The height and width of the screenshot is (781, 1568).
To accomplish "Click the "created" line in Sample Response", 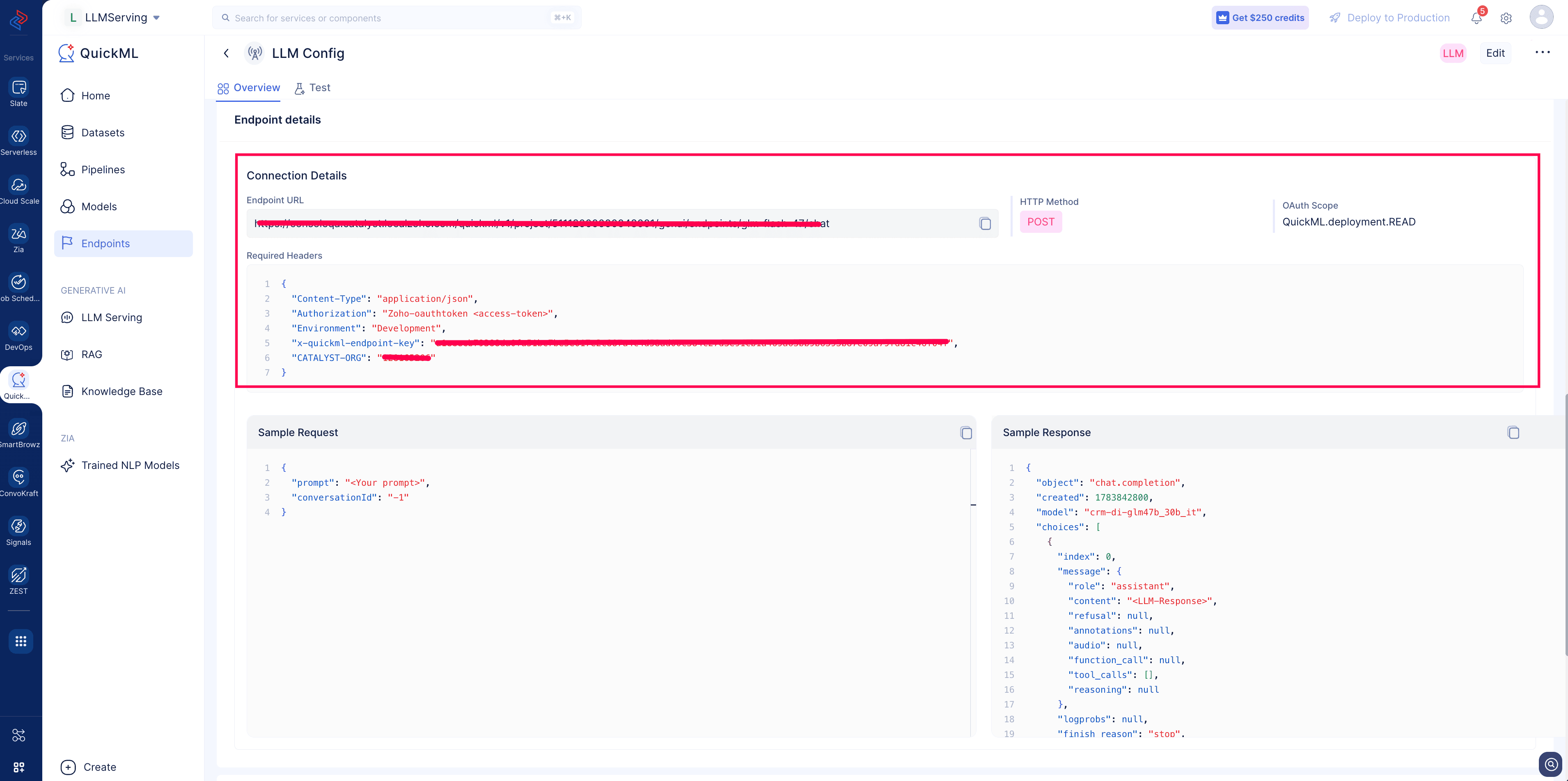I will (1095, 497).
